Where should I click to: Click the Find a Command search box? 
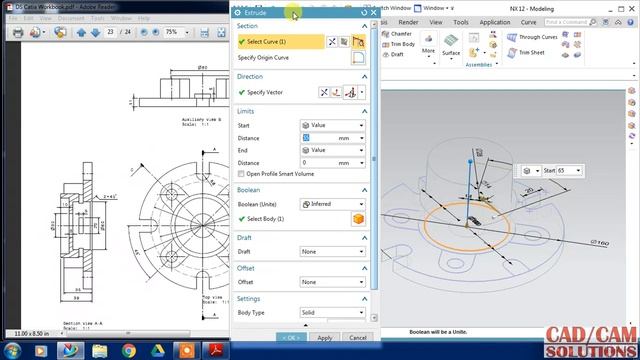pos(567,22)
